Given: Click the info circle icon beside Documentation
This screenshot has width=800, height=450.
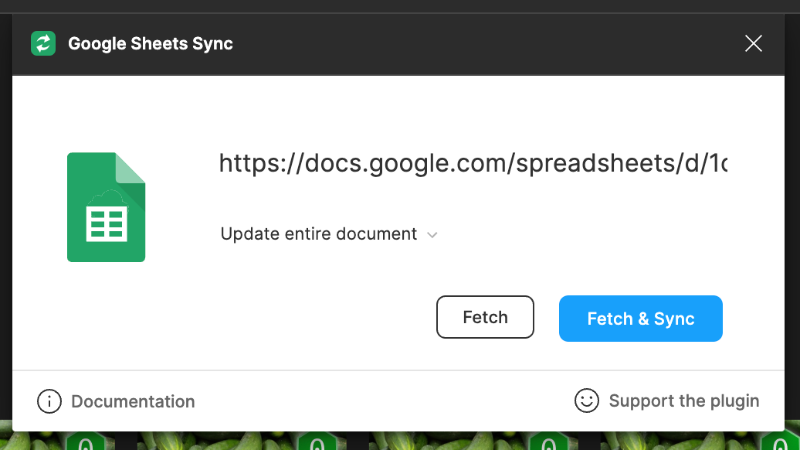Looking at the screenshot, I should point(49,401).
